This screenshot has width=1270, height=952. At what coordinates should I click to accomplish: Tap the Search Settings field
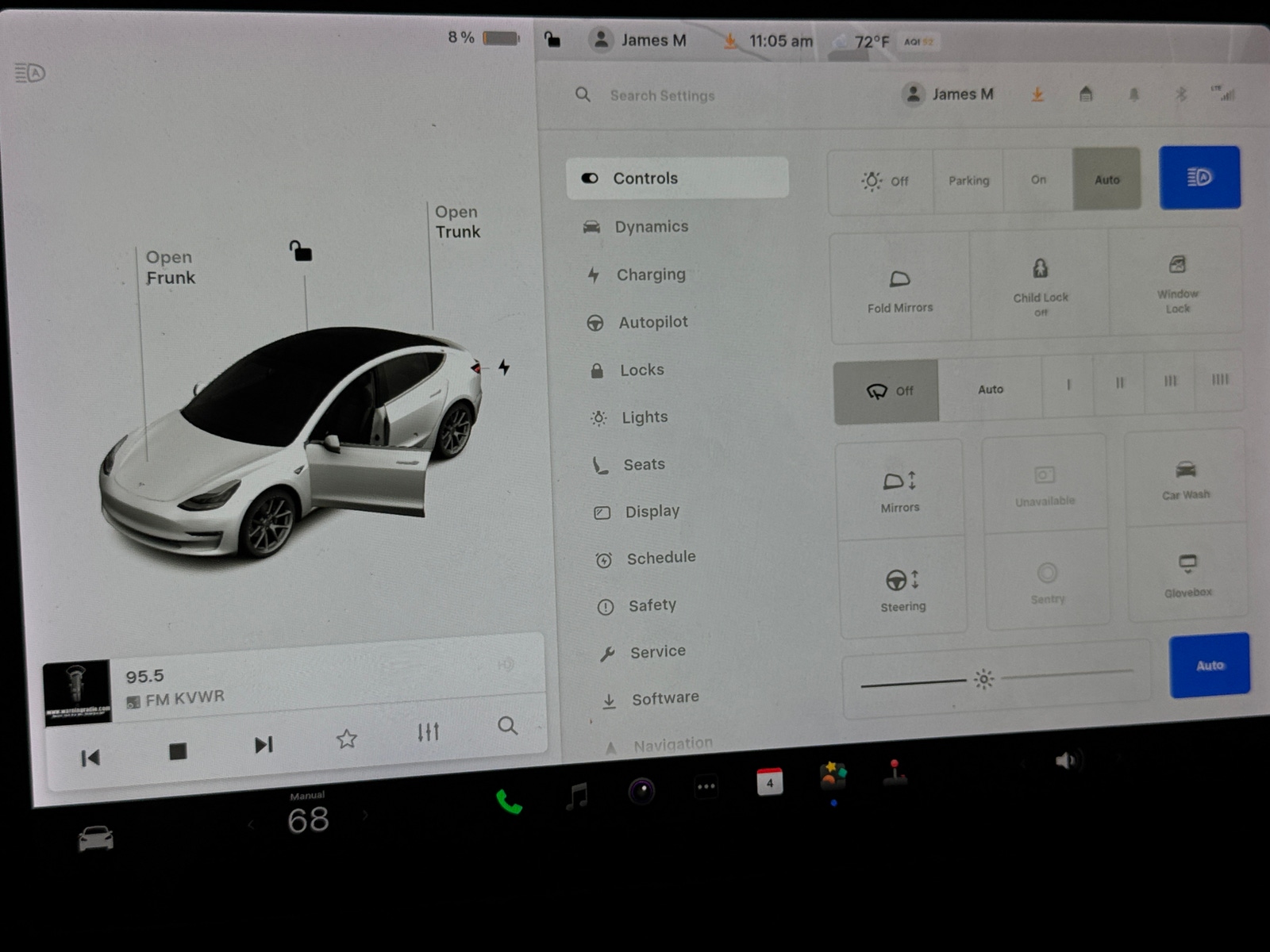tap(662, 94)
